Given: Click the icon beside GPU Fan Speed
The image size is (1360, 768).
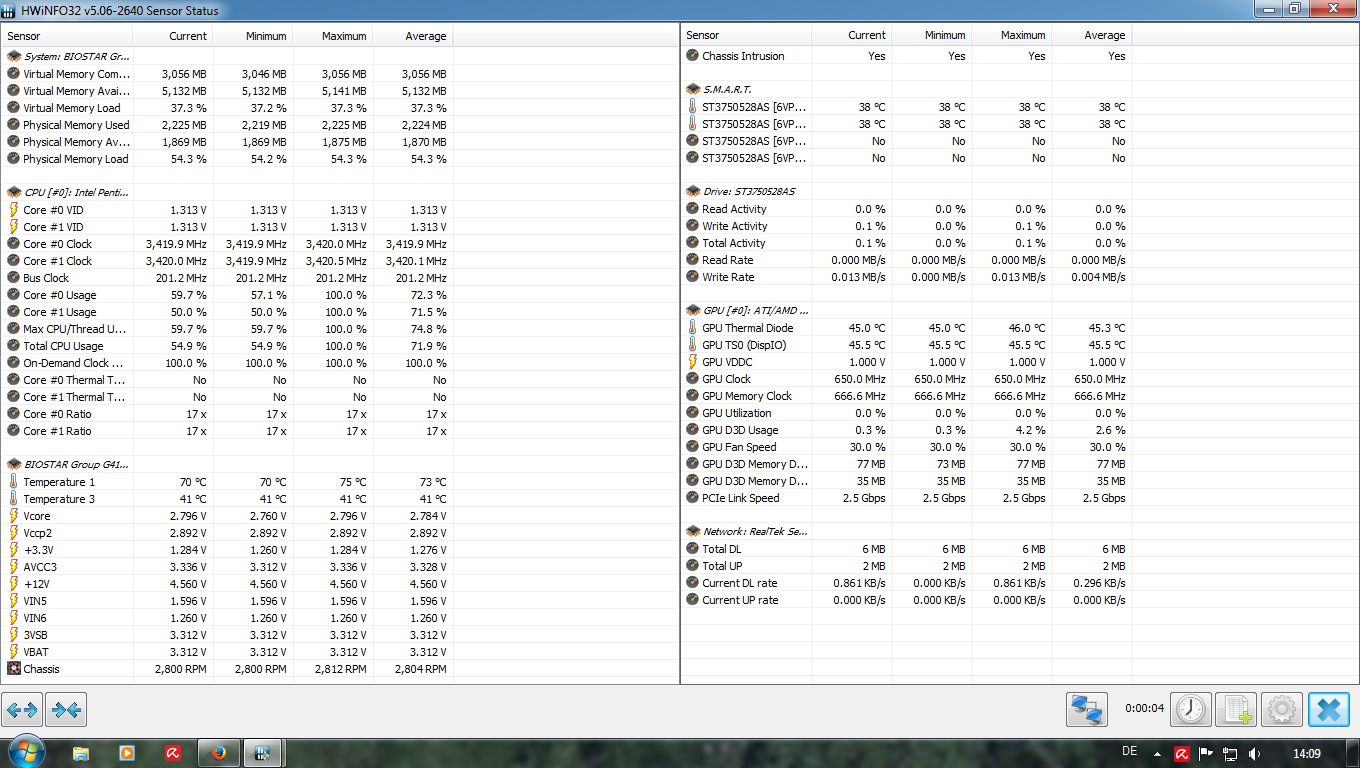Looking at the screenshot, I should [x=693, y=447].
